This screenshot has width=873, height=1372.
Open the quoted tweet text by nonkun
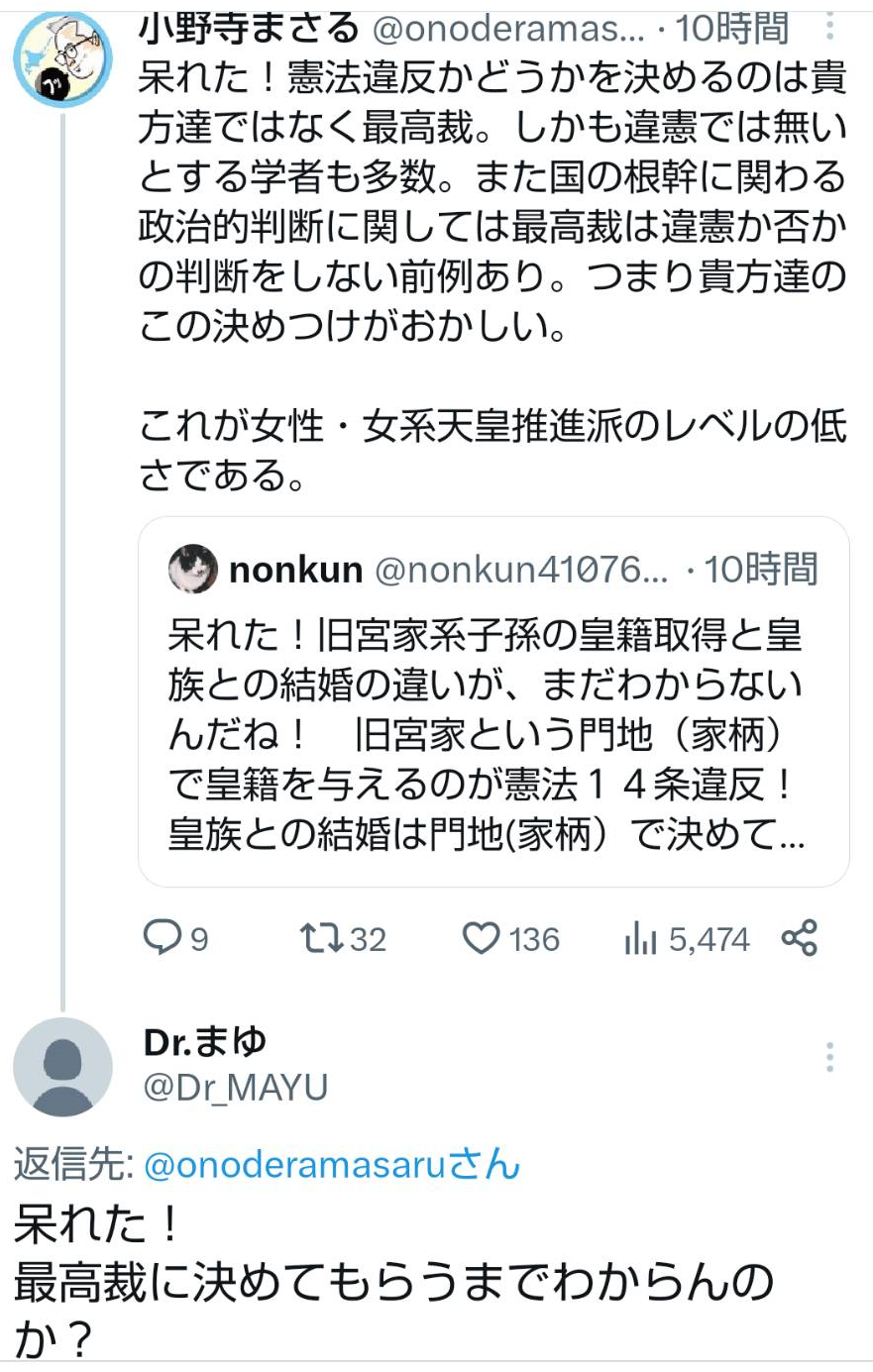(x=486, y=735)
